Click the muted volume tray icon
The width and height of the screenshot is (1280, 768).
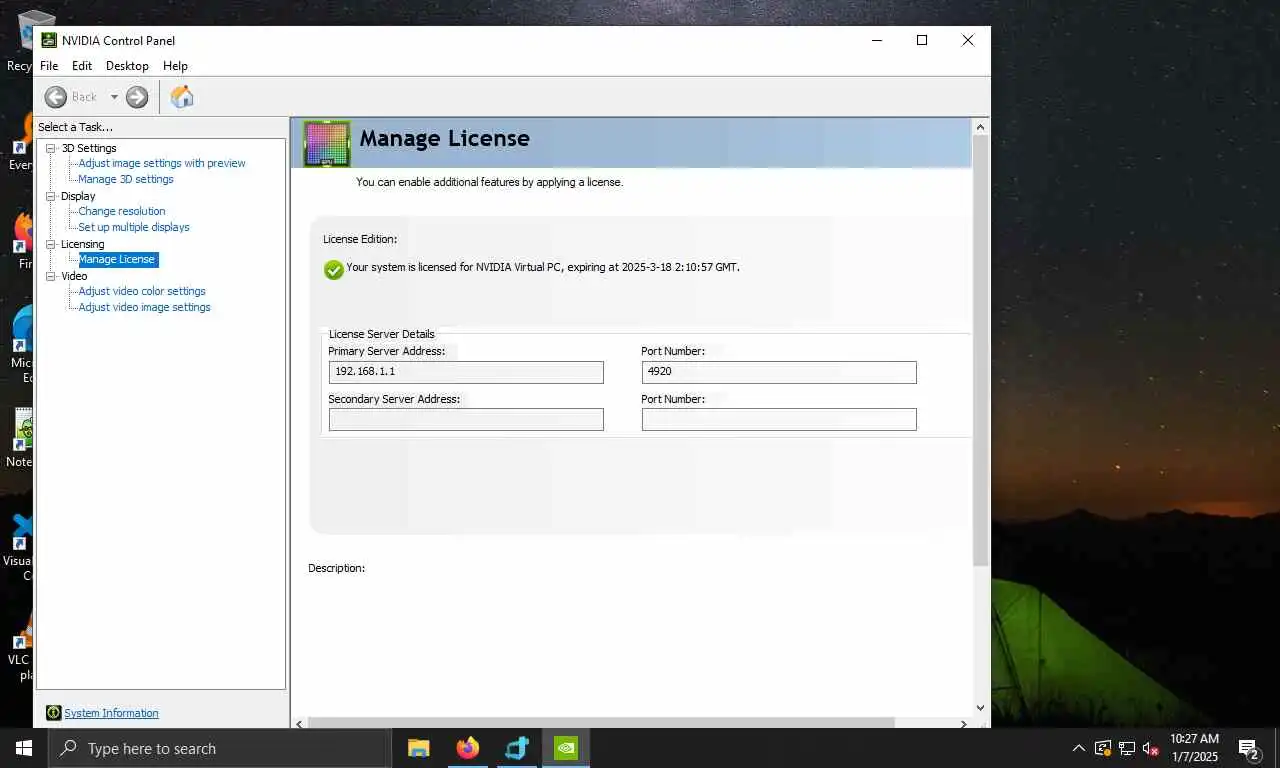[1150, 748]
